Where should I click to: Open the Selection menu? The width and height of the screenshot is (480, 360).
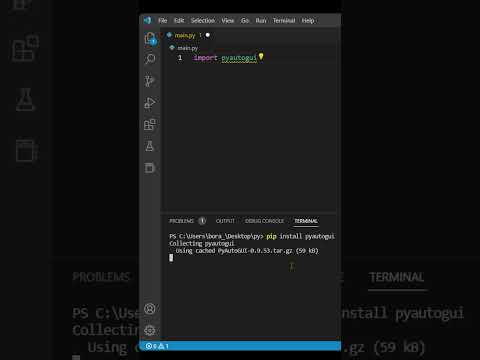[203, 21]
